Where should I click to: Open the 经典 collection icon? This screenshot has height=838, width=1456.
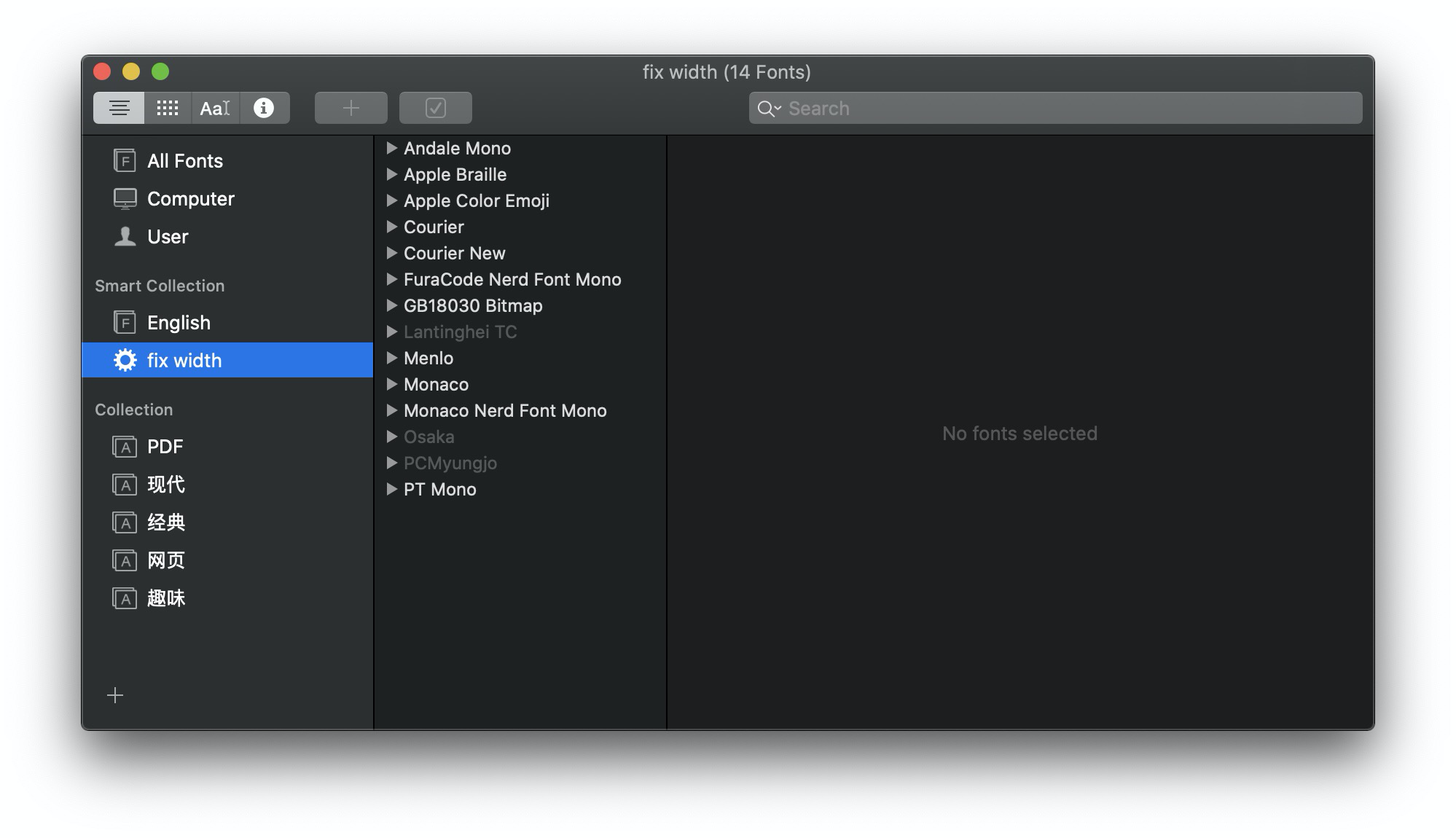(x=125, y=522)
